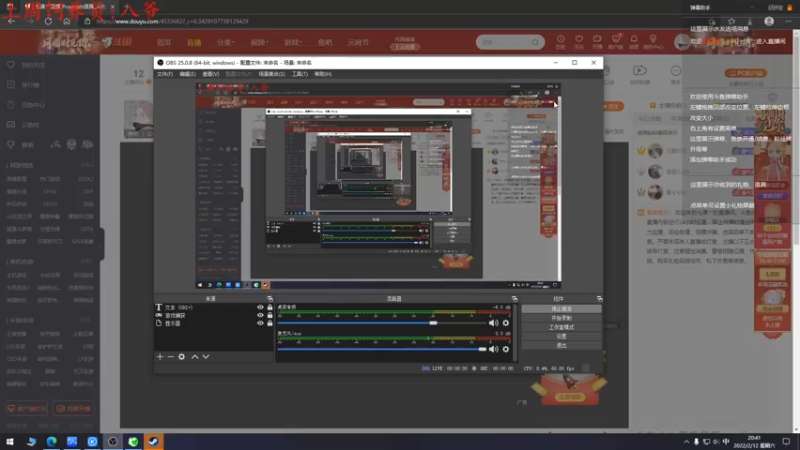
Task: Open the Windows Start menu
Action: pos(10,441)
